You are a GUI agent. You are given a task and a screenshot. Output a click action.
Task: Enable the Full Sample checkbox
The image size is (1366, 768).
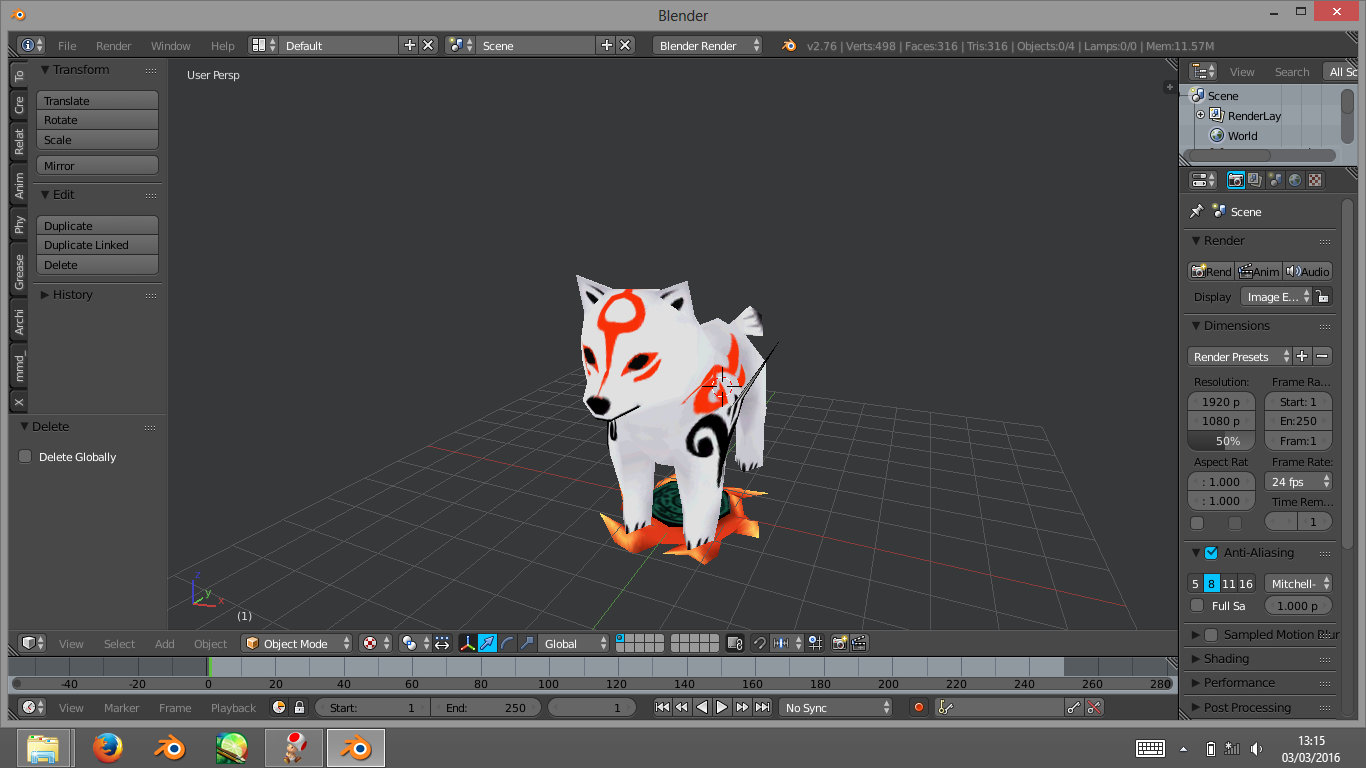point(1197,605)
